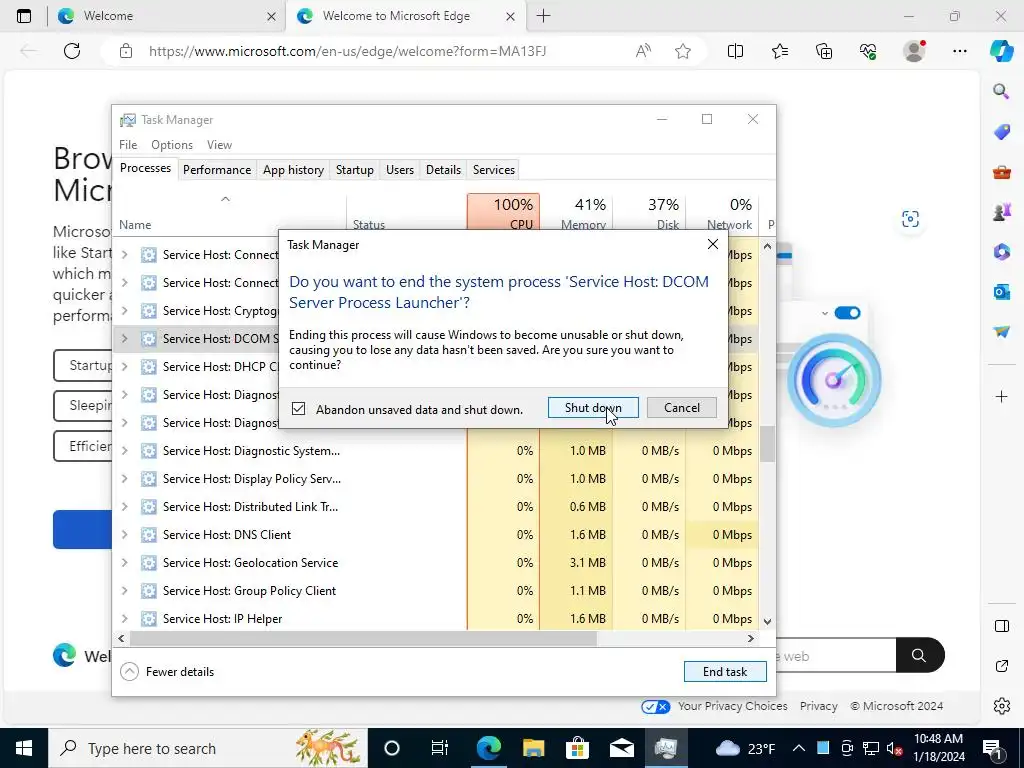Image resolution: width=1024 pixels, height=768 pixels.
Task: Open Microsoft Store from the taskbar
Action: tap(577, 748)
